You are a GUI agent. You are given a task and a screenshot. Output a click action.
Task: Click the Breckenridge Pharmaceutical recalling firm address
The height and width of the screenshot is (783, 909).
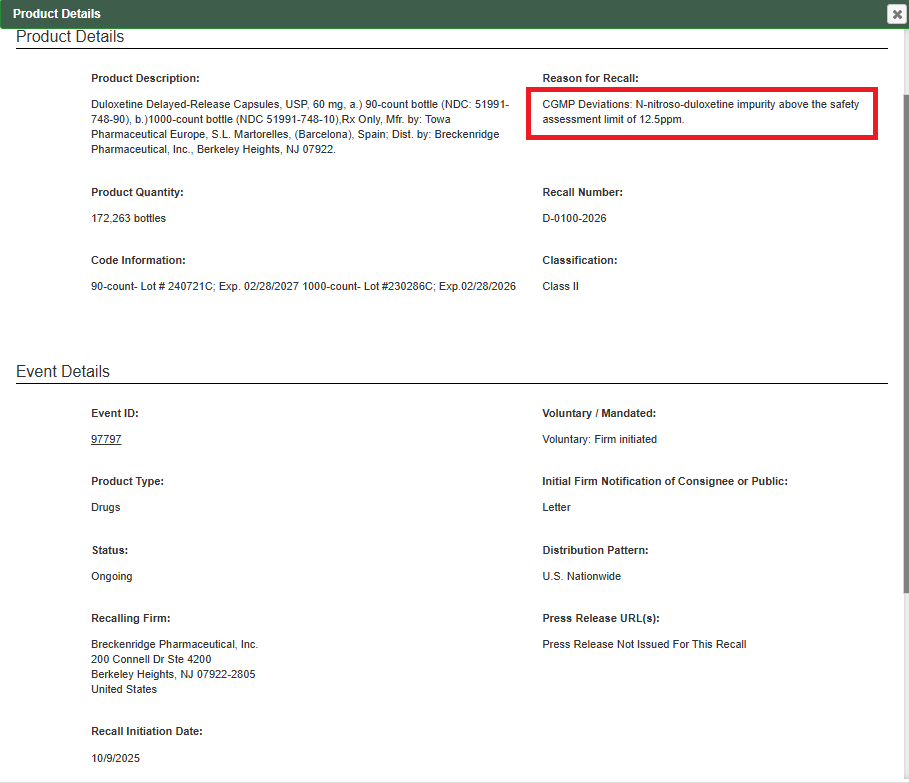(x=174, y=667)
